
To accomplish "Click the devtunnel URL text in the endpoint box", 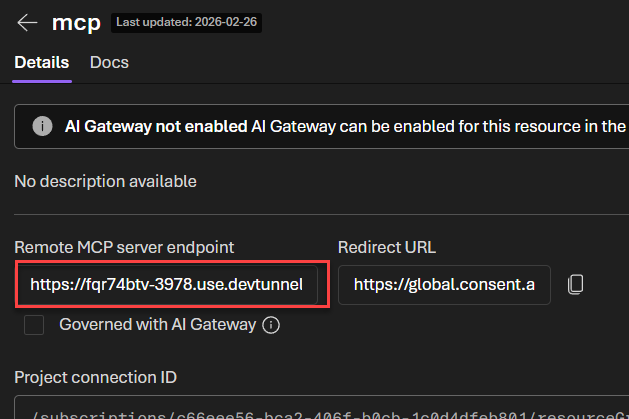I will click(x=173, y=284).
